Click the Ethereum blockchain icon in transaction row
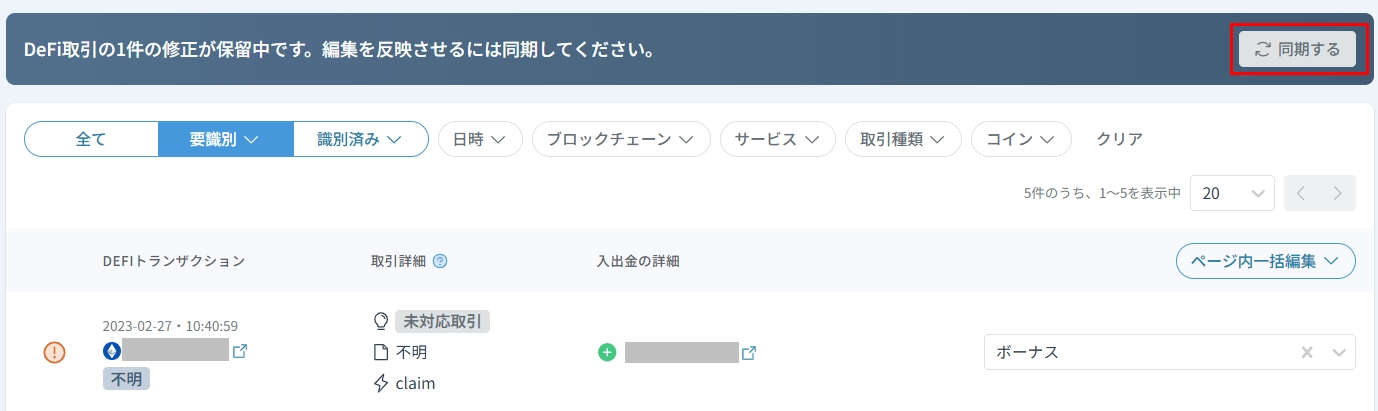The height and width of the screenshot is (411, 1378). (x=111, y=351)
